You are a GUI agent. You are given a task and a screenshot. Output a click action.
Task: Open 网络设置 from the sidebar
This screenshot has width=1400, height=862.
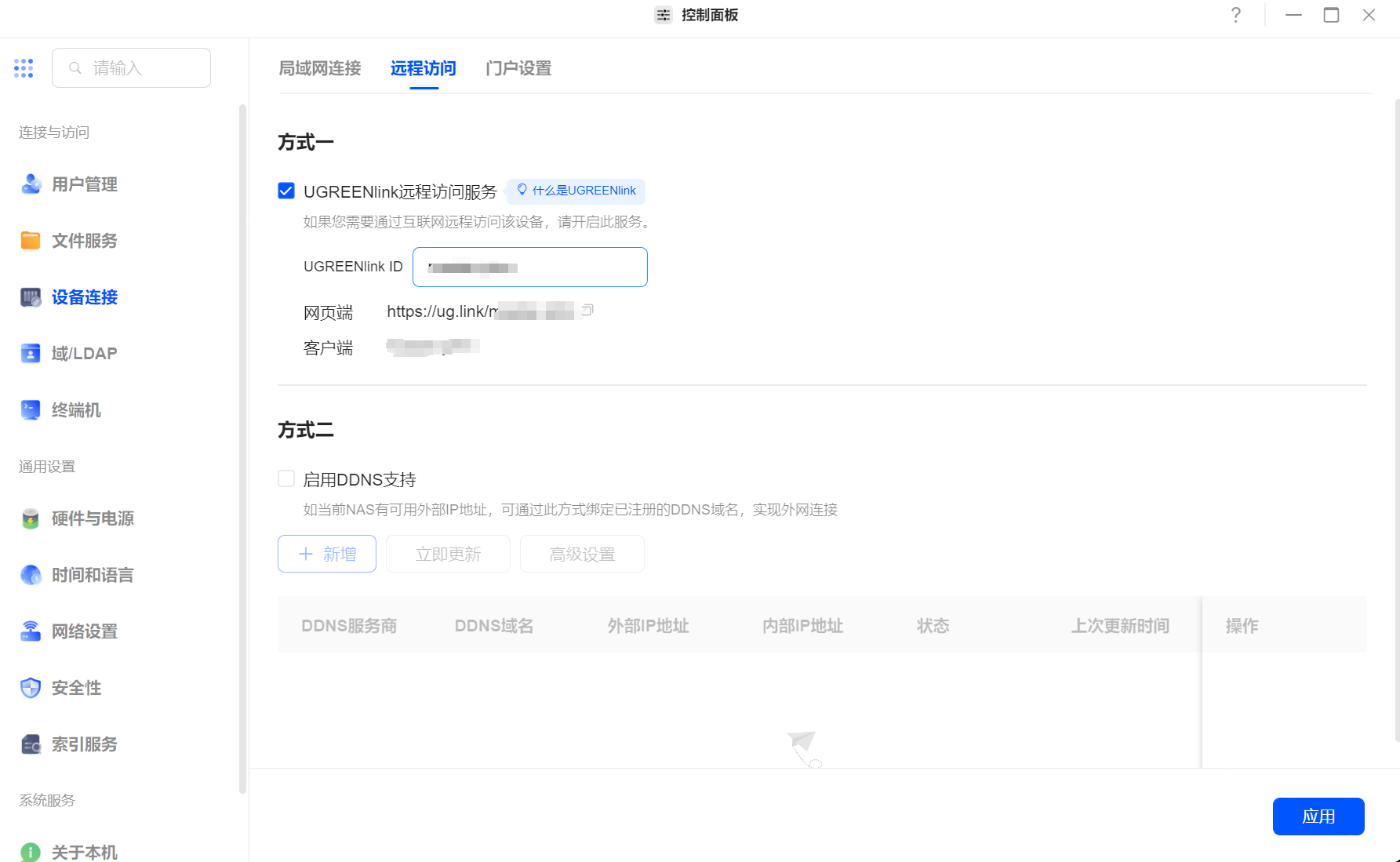click(83, 631)
